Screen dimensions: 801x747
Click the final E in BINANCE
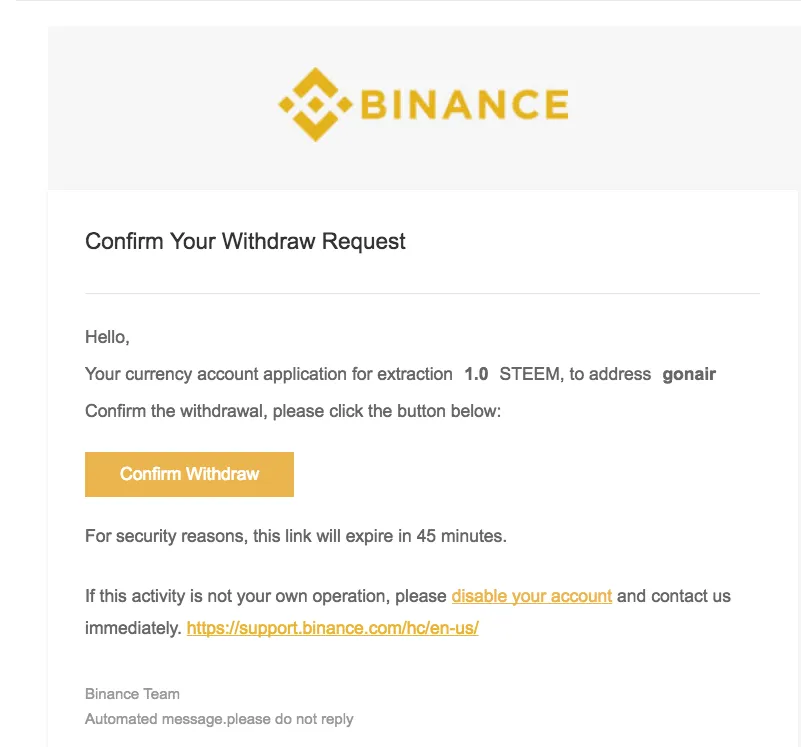(556, 103)
